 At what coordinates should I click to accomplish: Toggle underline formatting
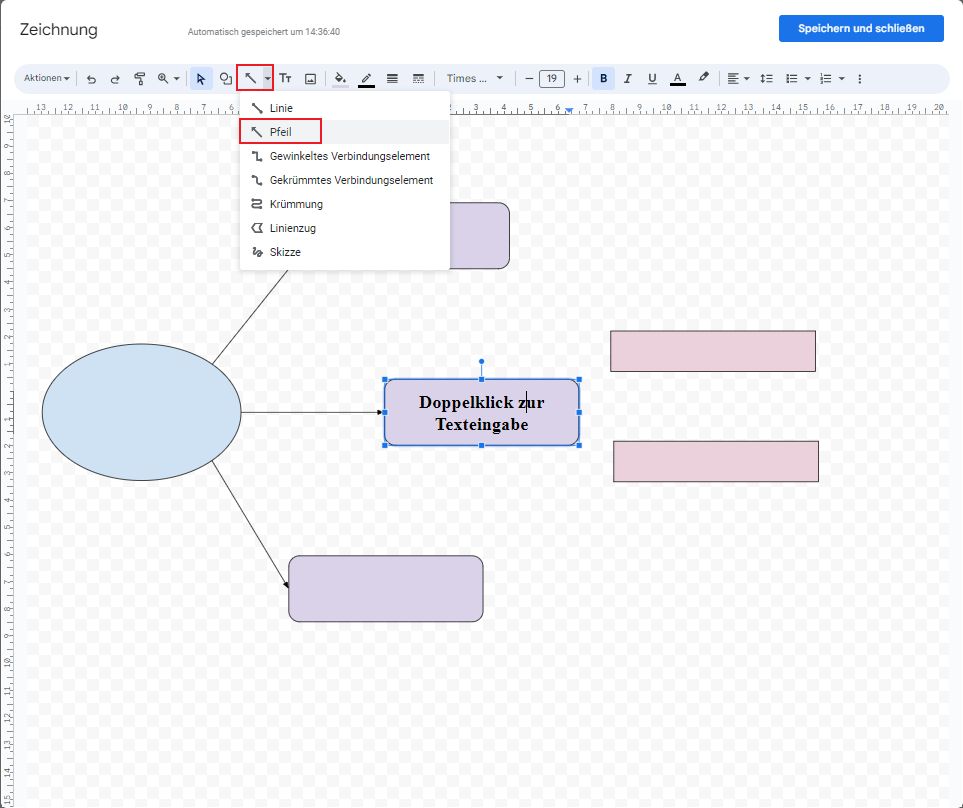[x=652, y=79]
